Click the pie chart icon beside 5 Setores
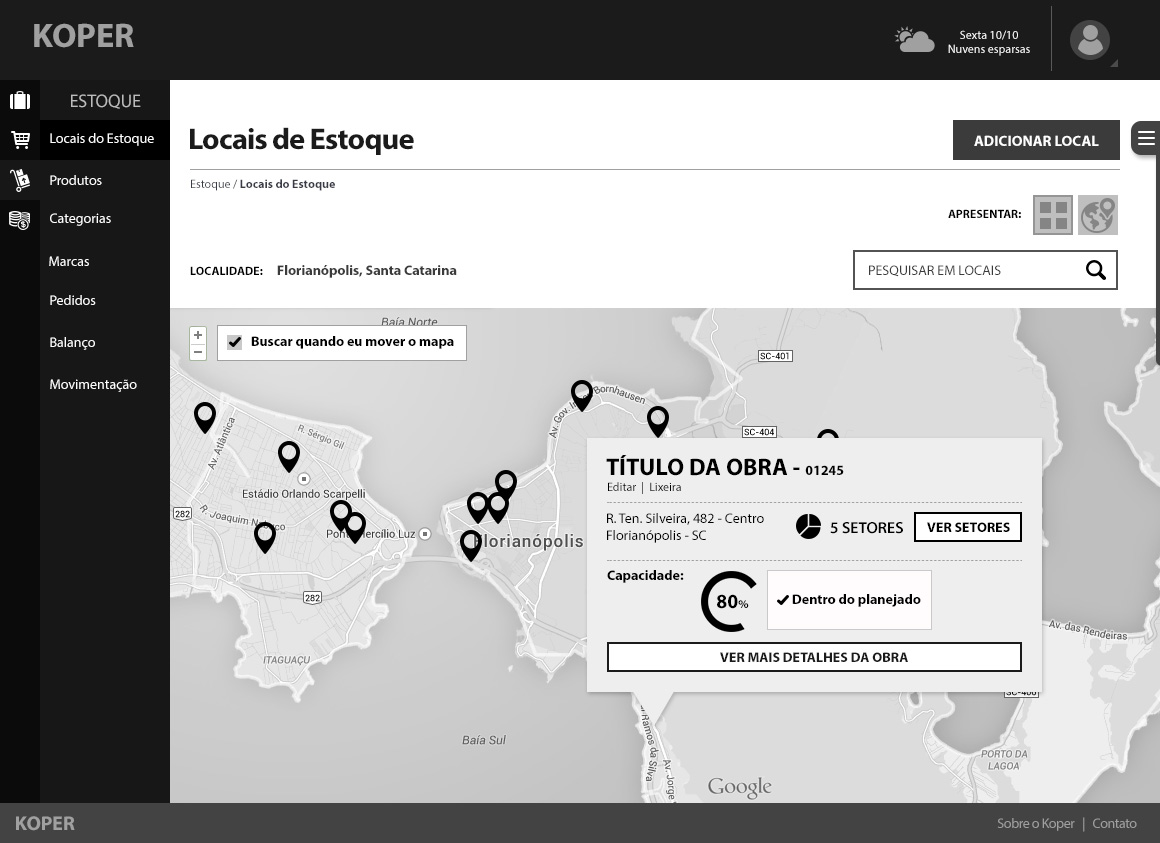Screen dimensions: 1160x843 pos(808,526)
